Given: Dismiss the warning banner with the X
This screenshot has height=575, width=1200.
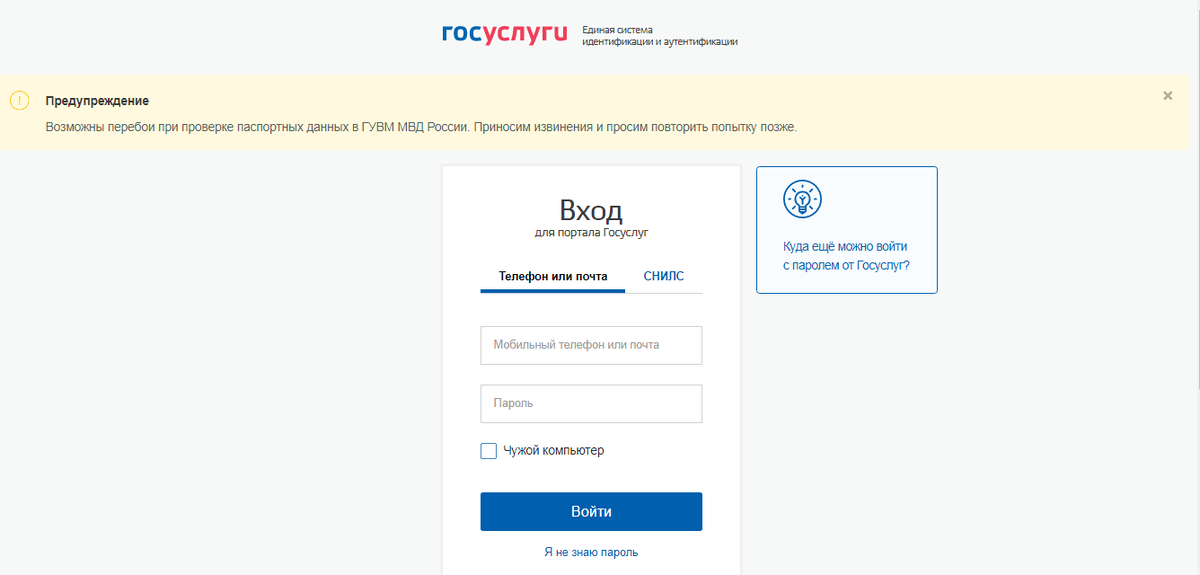Looking at the screenshot, I should (1167, 96).
